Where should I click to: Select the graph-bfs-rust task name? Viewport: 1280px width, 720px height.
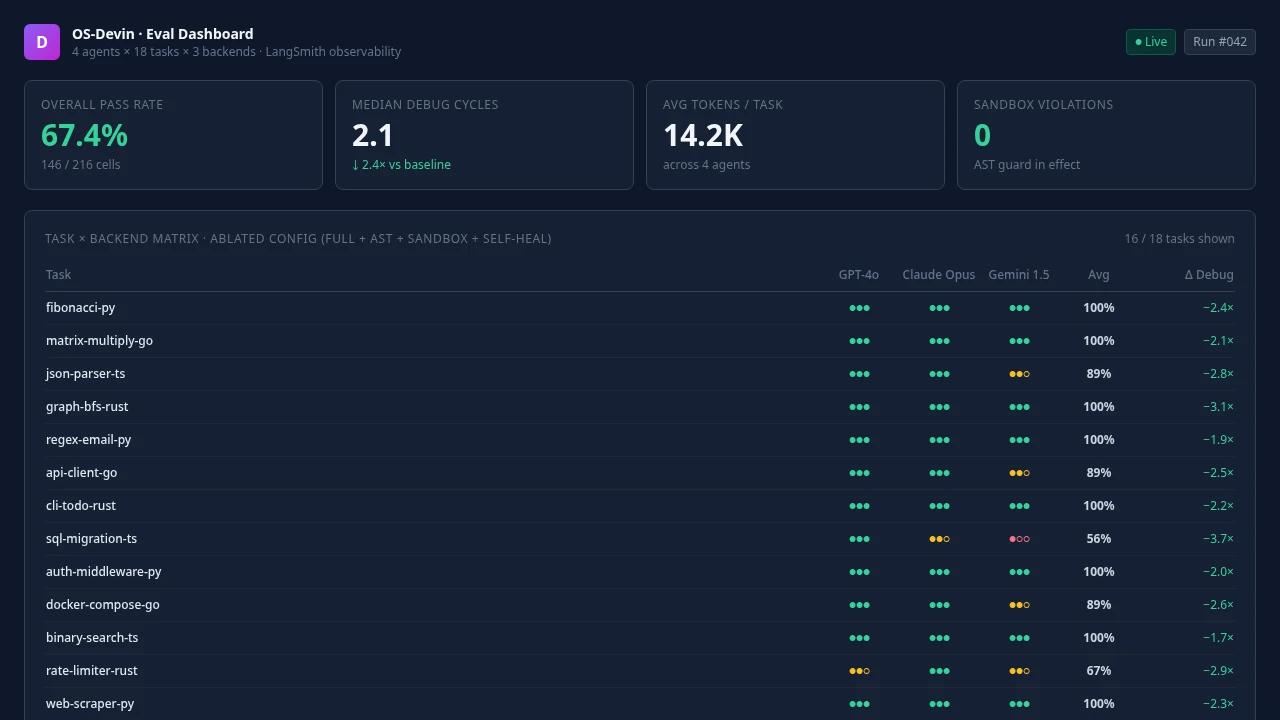point(87,407)
